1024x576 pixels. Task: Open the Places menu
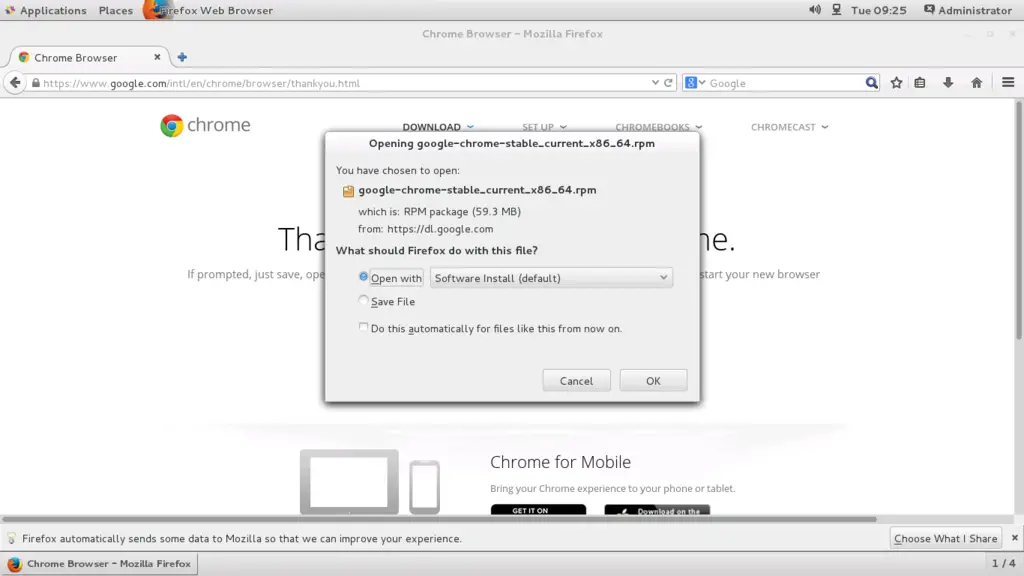(x=116, y=10)
